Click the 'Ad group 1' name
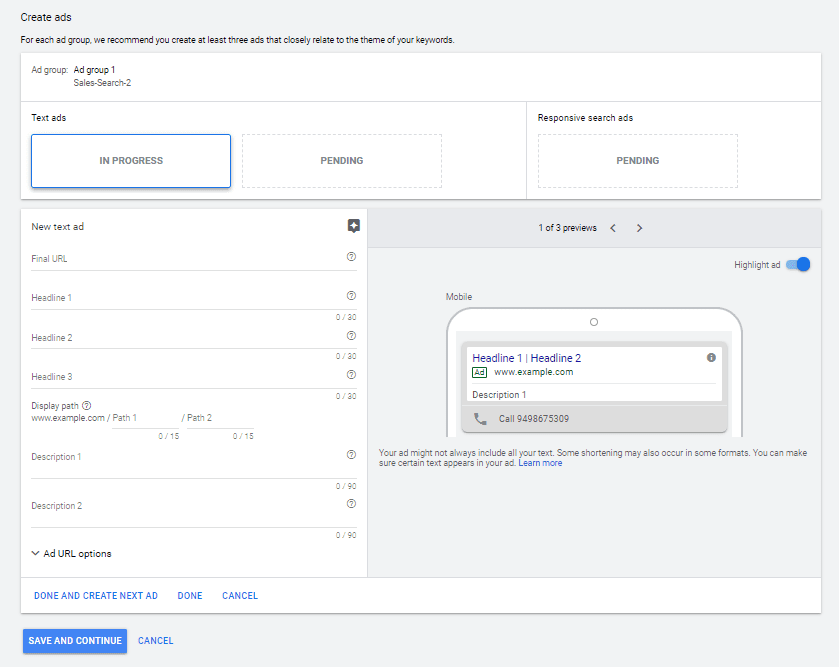839x667 pixels. point(94,70)
